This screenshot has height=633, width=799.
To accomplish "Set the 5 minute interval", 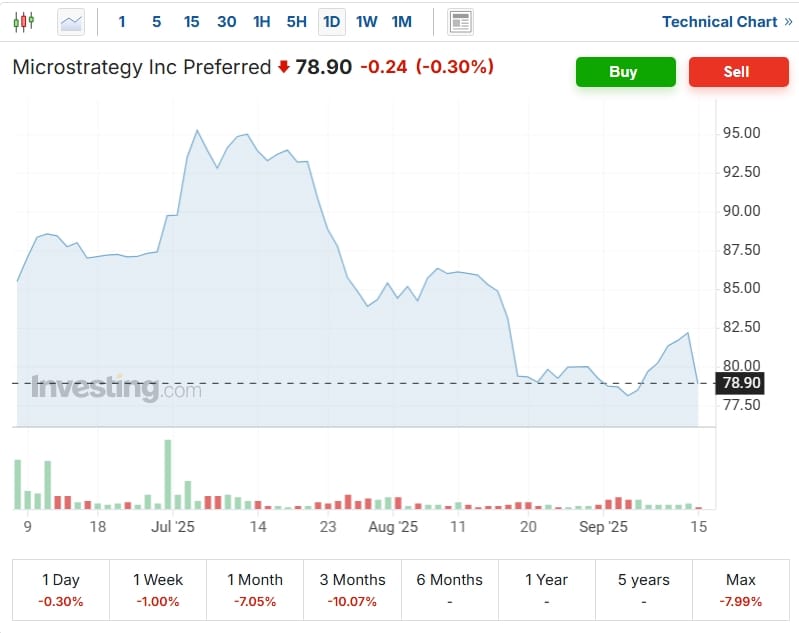I will click(156, 22).
